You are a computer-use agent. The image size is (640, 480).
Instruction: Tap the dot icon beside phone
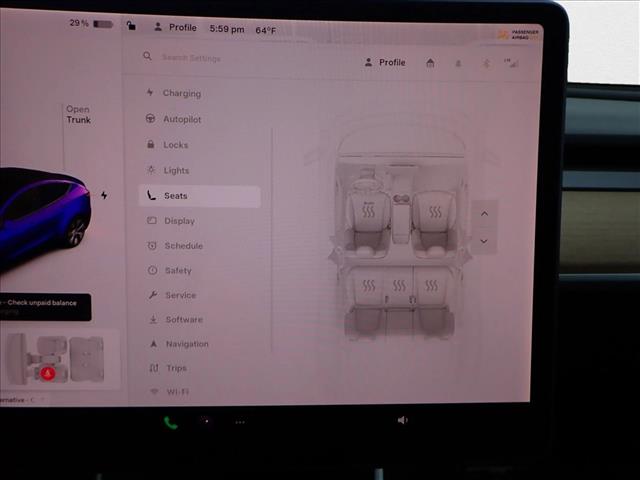[x=207, y=421]
